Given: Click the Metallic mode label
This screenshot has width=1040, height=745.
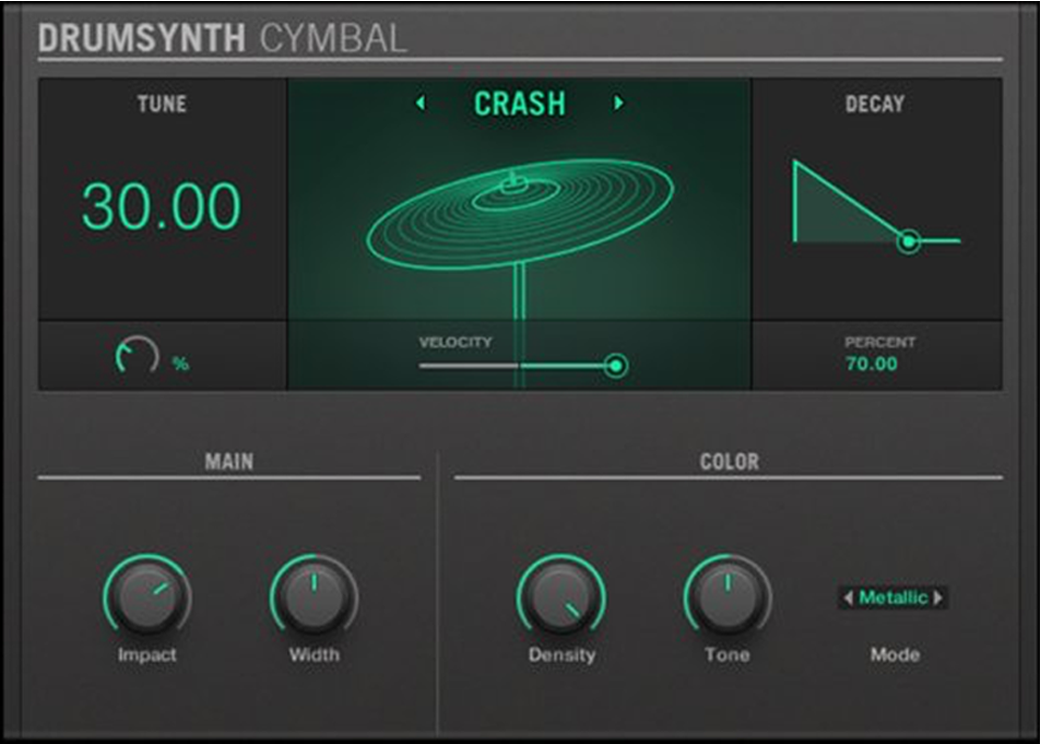Looking at the screenshot, I should pos(893,598).
